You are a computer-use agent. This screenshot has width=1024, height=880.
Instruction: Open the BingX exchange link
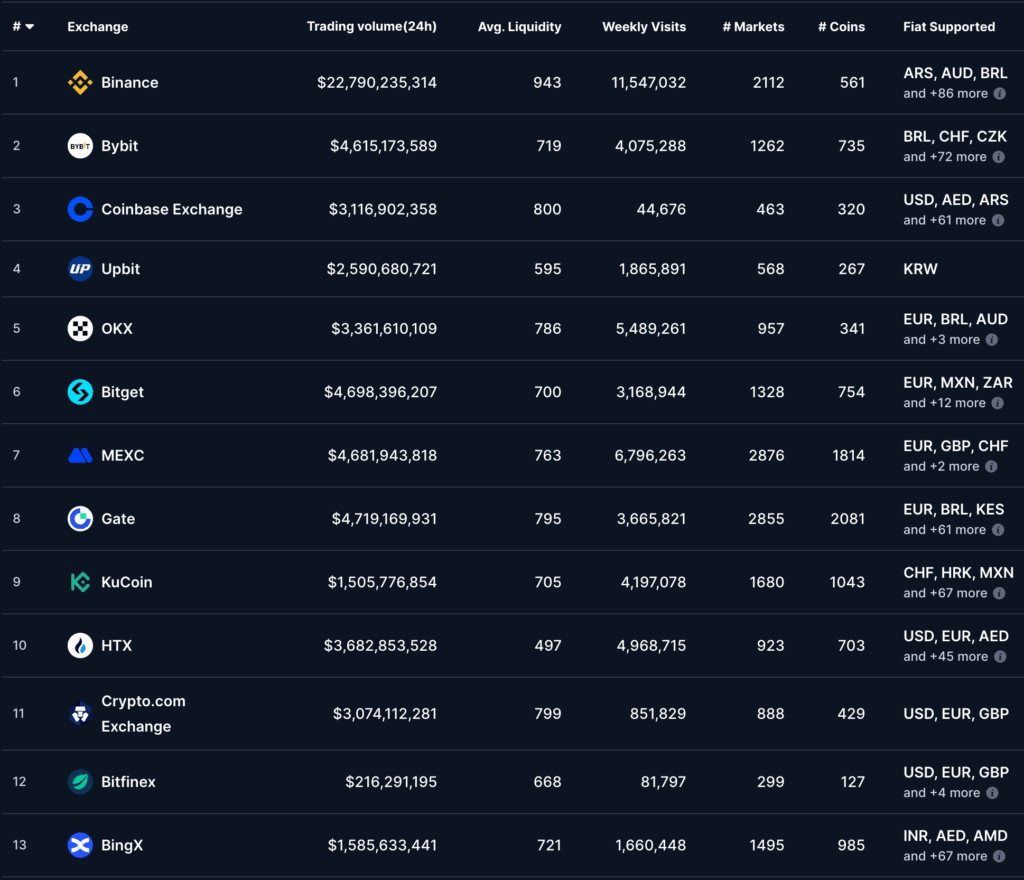122,845
